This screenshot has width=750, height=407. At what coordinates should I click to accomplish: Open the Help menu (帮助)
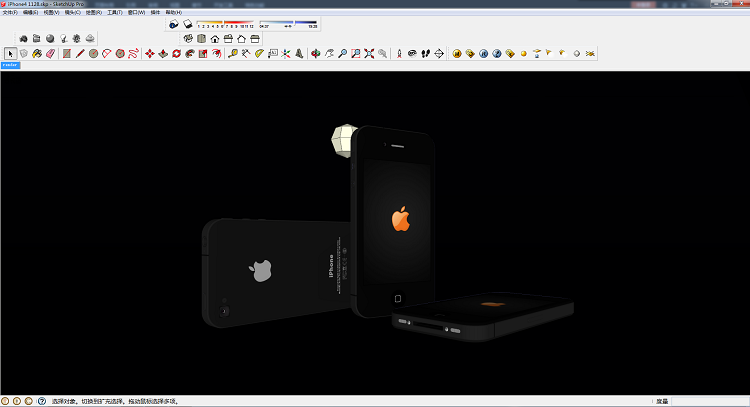pyautogui.click(x=174, y=12)
